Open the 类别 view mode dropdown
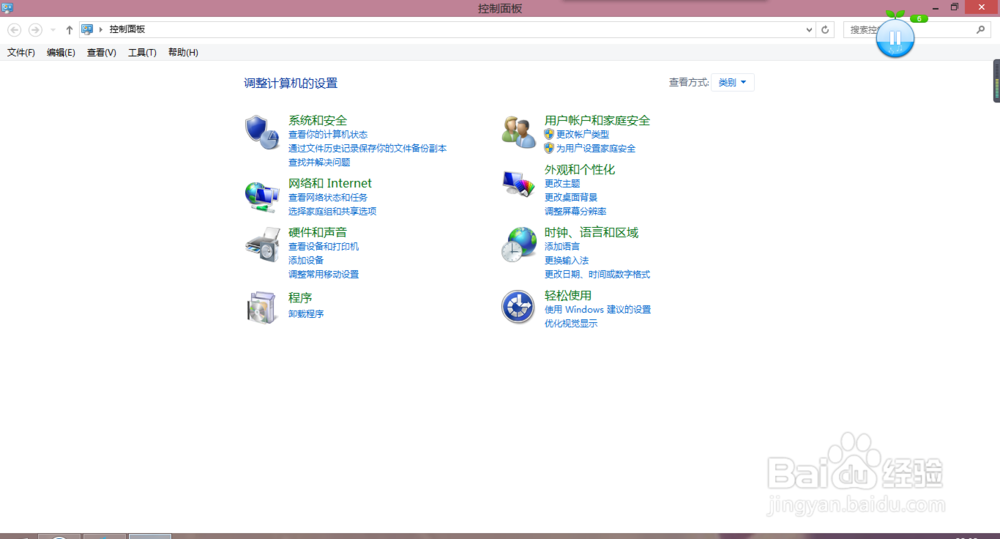 (x=733, y=82)
